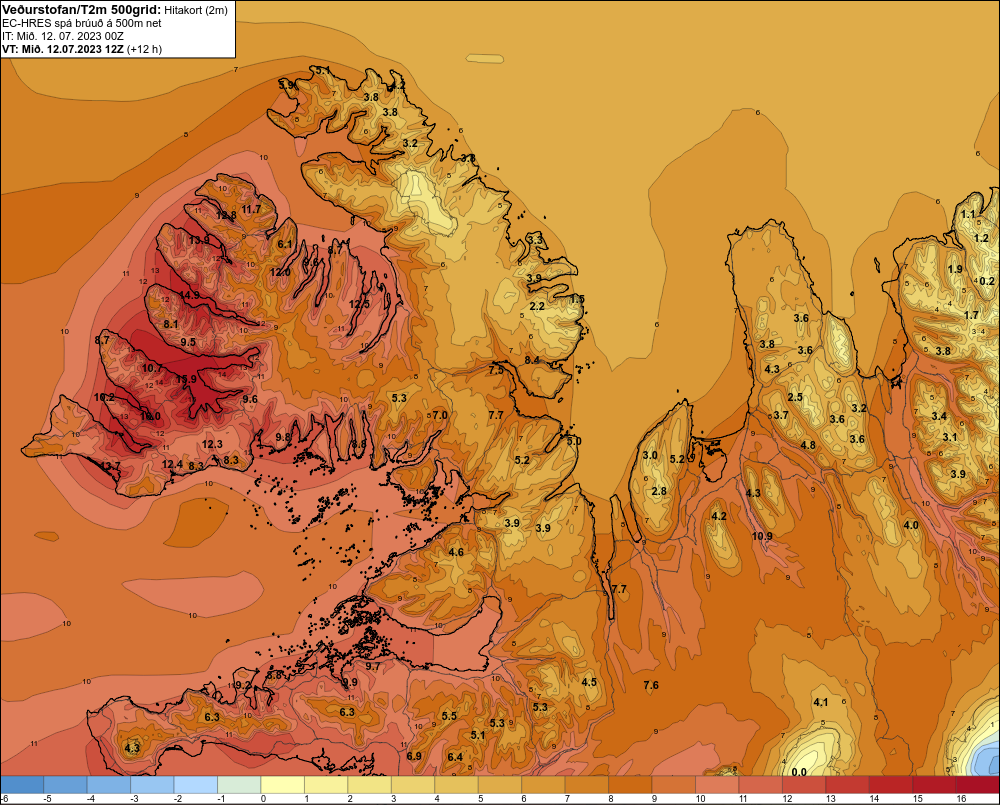Click the 9.9 temperature value
Image resolution: width=1000 pixels, height=805 pixels.
click(x=350, y=682)
